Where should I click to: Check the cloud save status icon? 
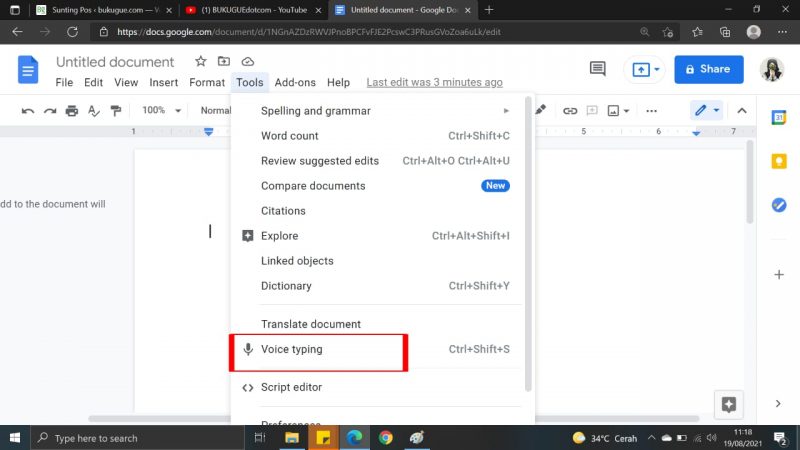[247, 62]
